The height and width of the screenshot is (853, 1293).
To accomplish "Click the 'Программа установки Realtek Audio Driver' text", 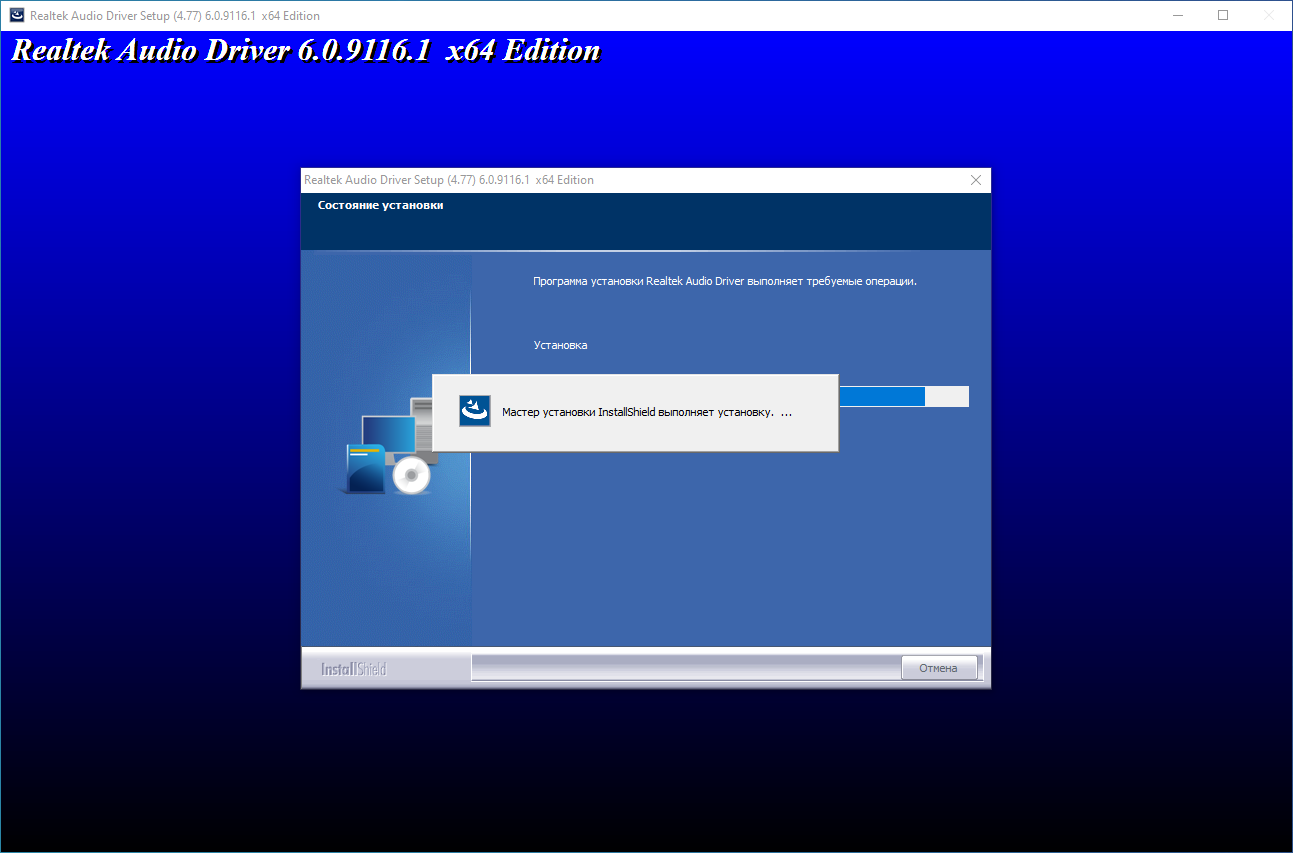I will [725, 281].
